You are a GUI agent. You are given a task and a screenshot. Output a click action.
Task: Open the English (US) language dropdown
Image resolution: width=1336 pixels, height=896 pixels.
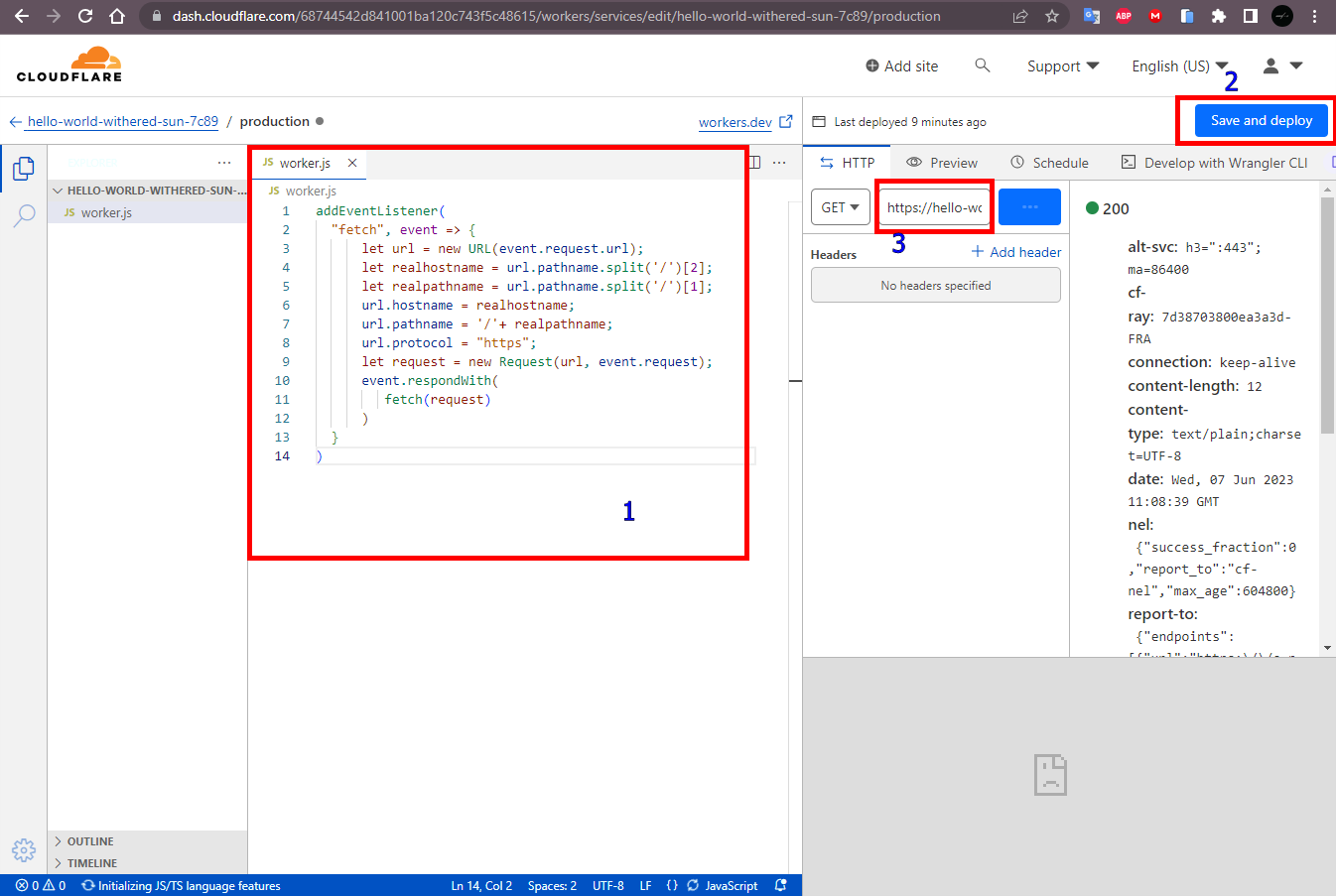1180,65
